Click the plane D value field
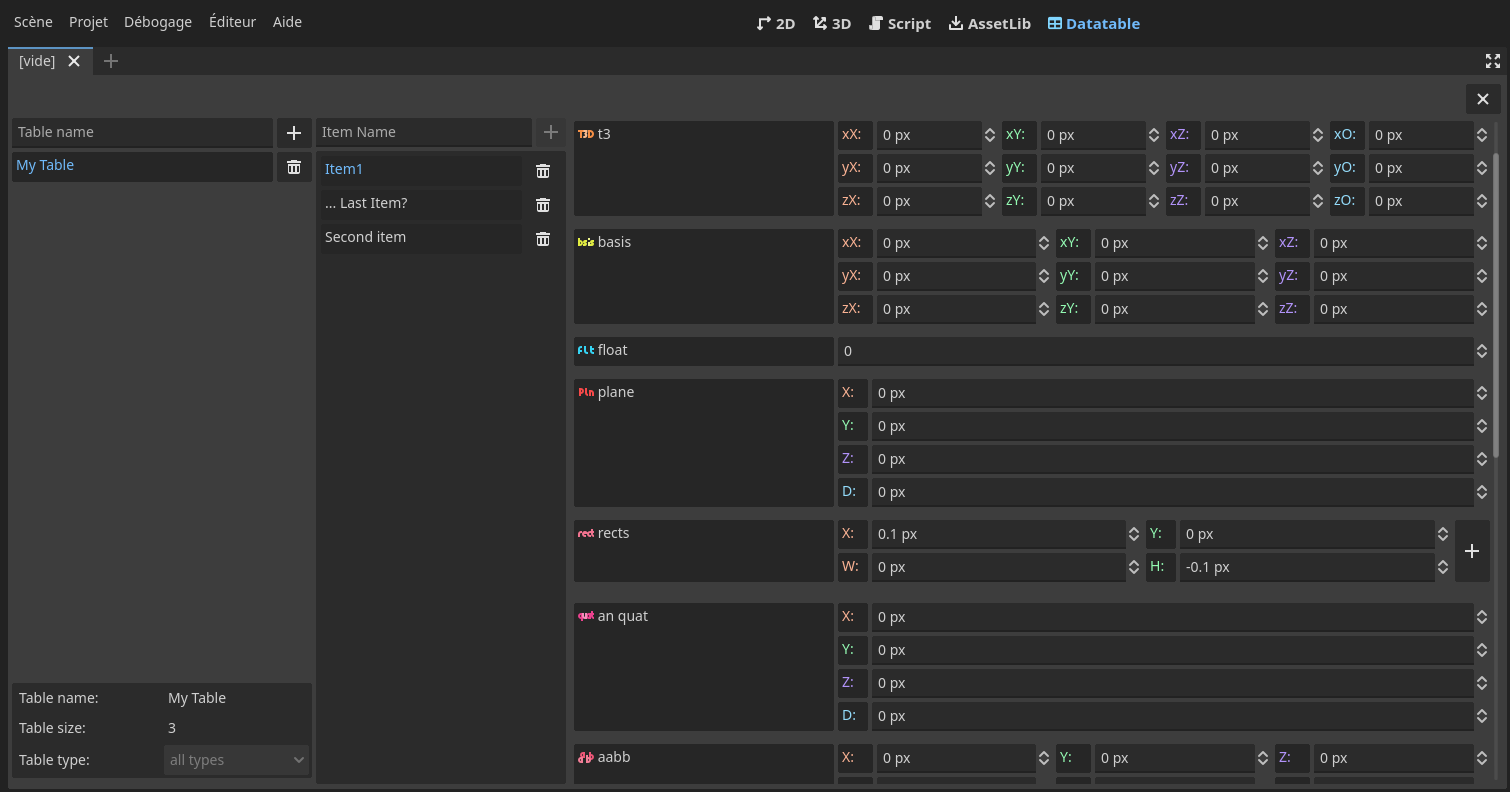The height and width of the screenshot is (792, 1510). pyautogui.click(x=1170, y=492)
